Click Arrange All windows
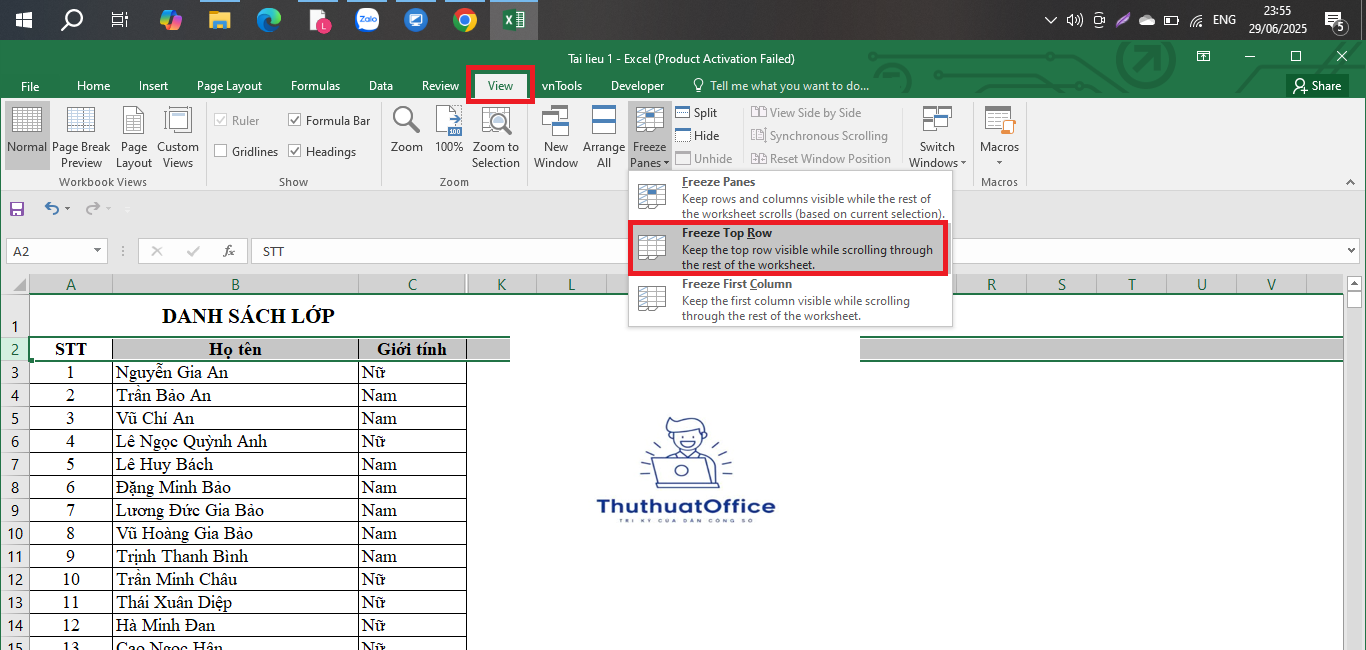Viewport: 1366px width, 650px height. (x=604, y=136)
